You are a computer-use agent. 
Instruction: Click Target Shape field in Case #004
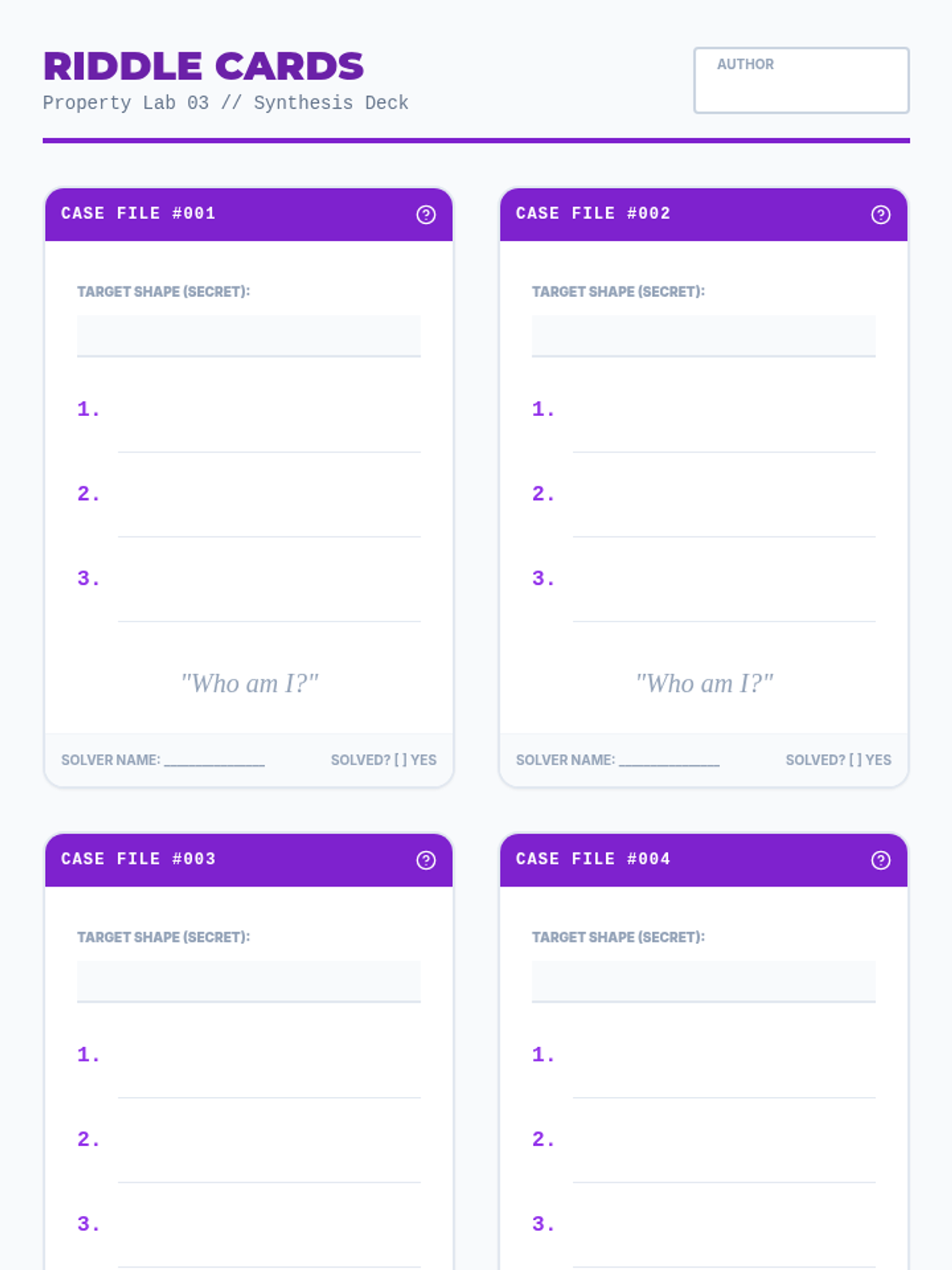tap(703, 981)
